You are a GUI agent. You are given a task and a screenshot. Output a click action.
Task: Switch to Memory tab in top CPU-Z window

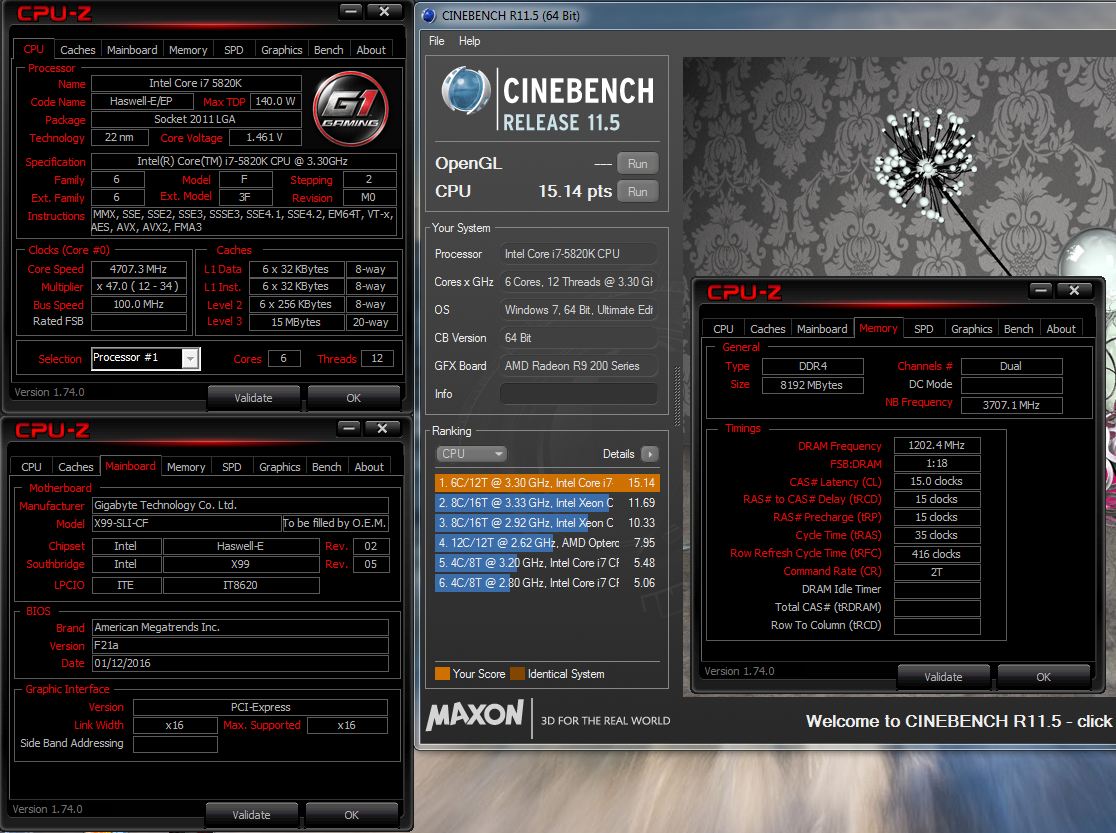188,50
